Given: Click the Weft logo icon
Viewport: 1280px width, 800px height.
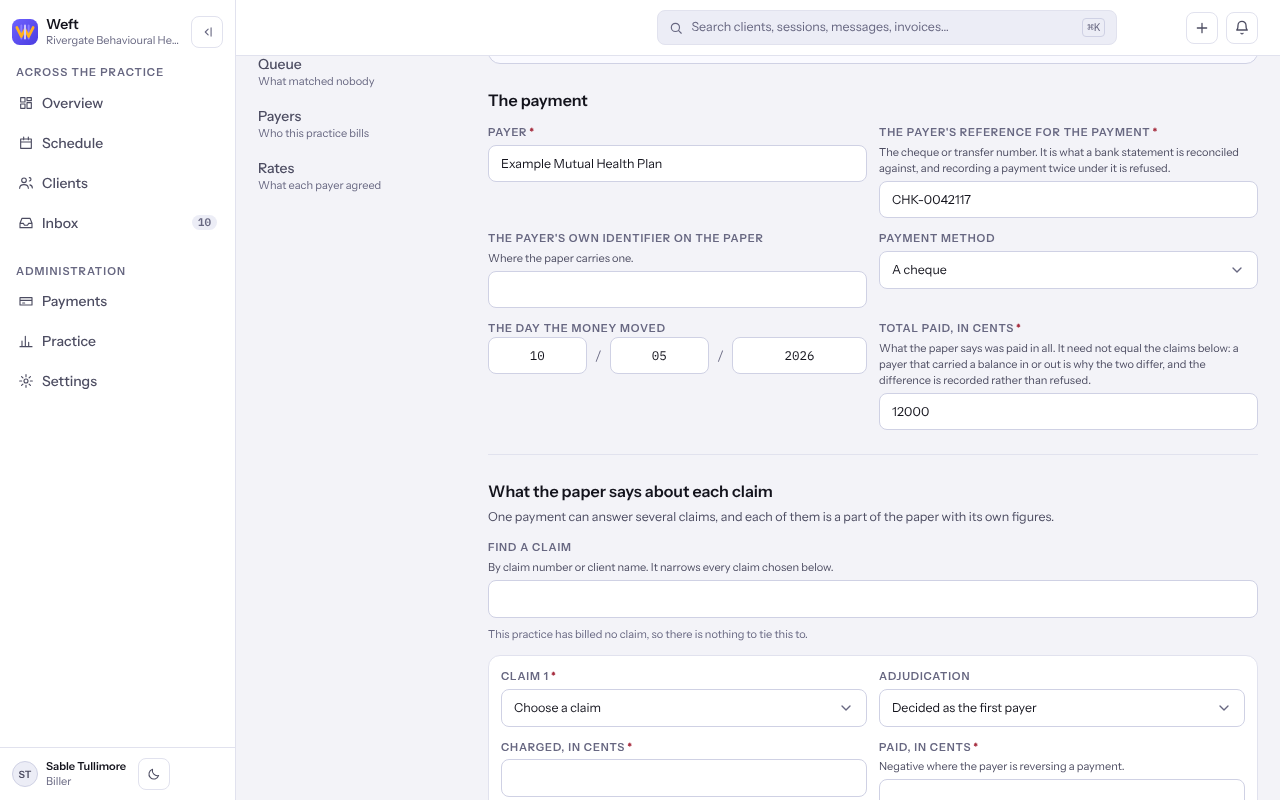Looking at the screenshot, I should pyautogui.click(x=25, y=32).
